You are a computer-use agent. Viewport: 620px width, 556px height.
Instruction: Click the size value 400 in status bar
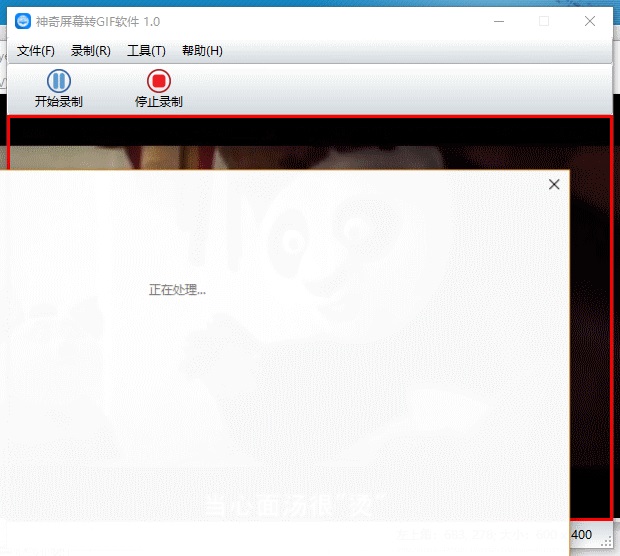(581, 535)
